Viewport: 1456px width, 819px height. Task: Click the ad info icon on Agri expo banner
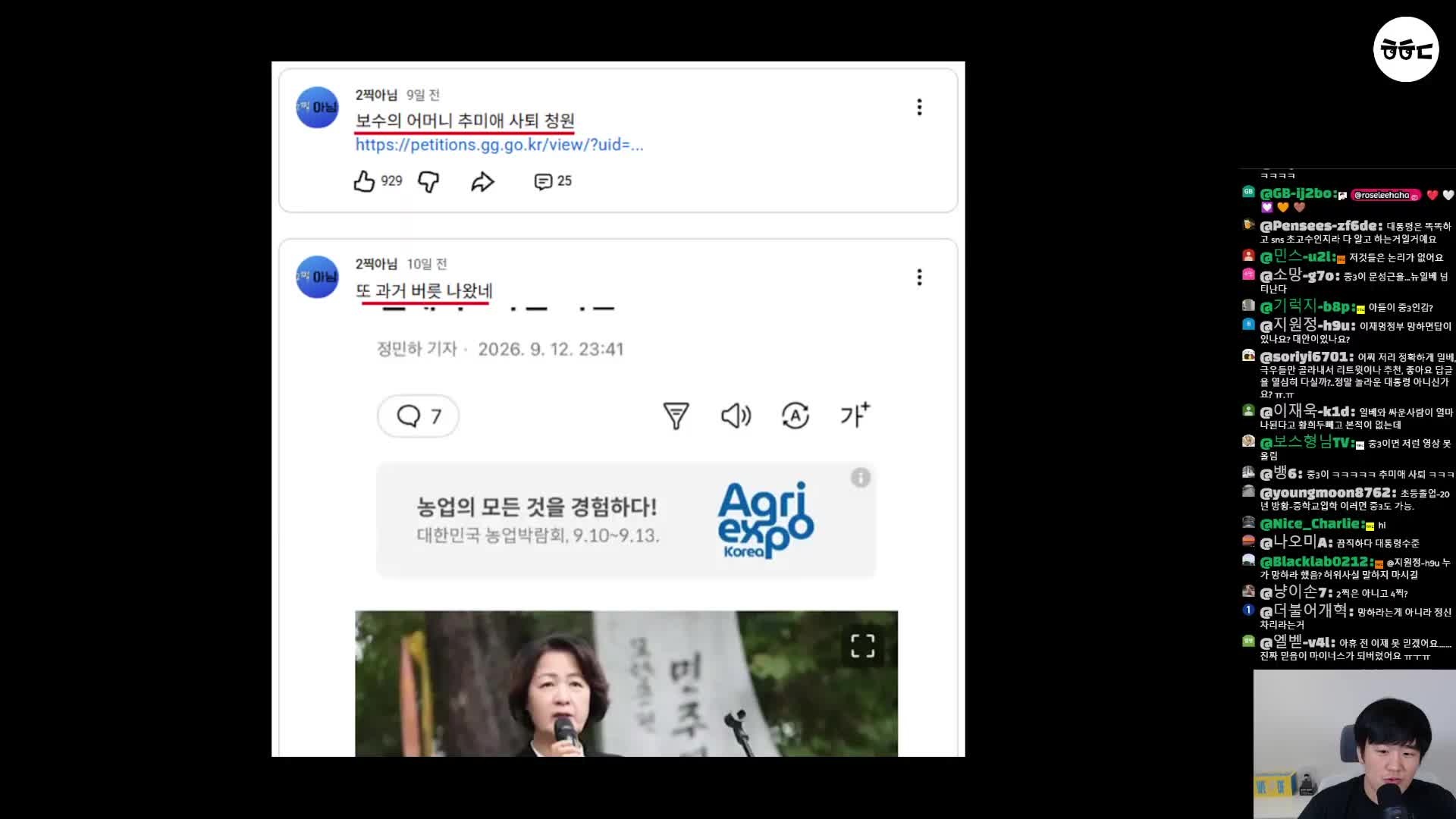point(860,478)
